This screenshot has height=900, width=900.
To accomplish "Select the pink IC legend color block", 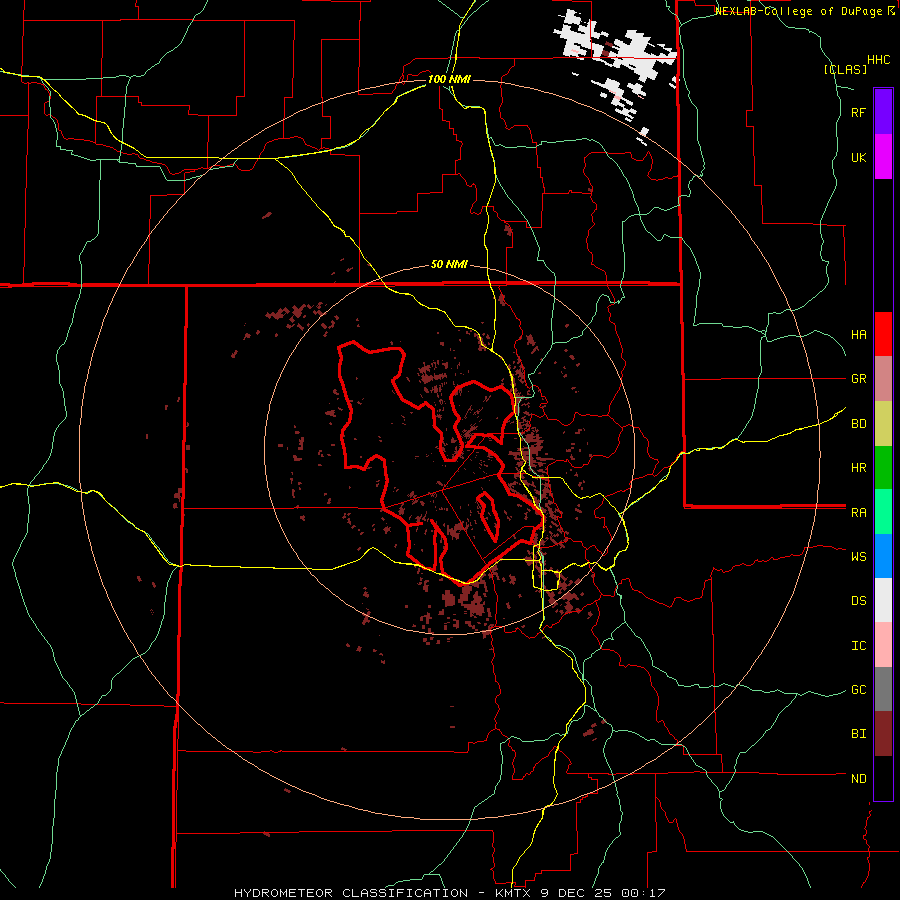I will click(x=883, y=645).
